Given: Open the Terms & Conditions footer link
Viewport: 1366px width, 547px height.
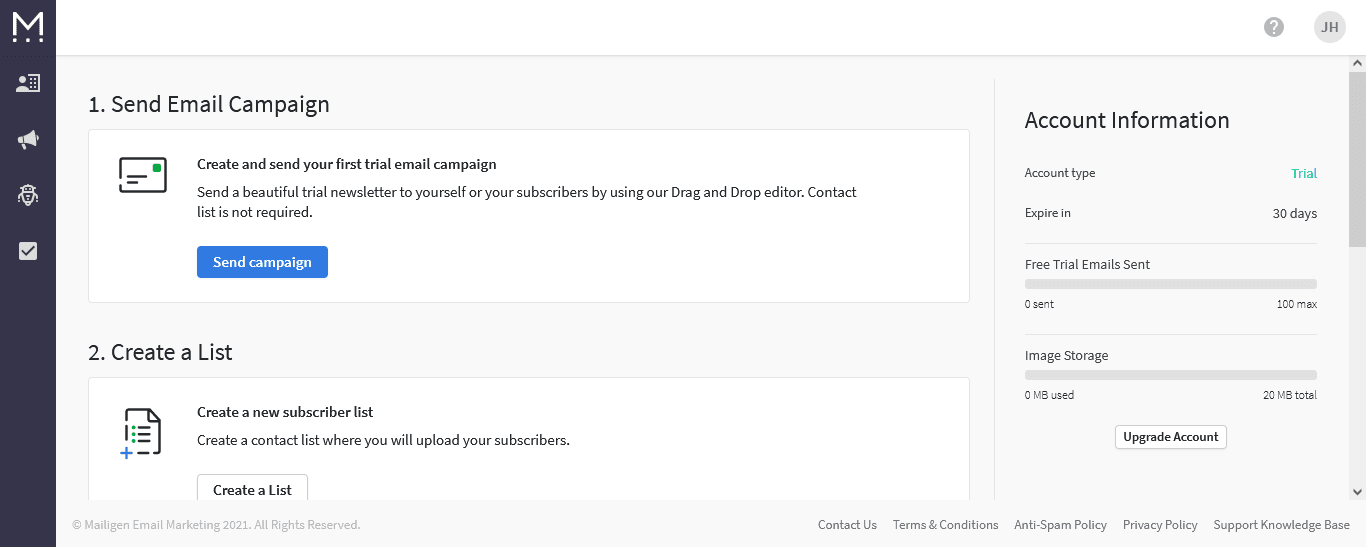Looking at the screenshot, I should point(946,525).
